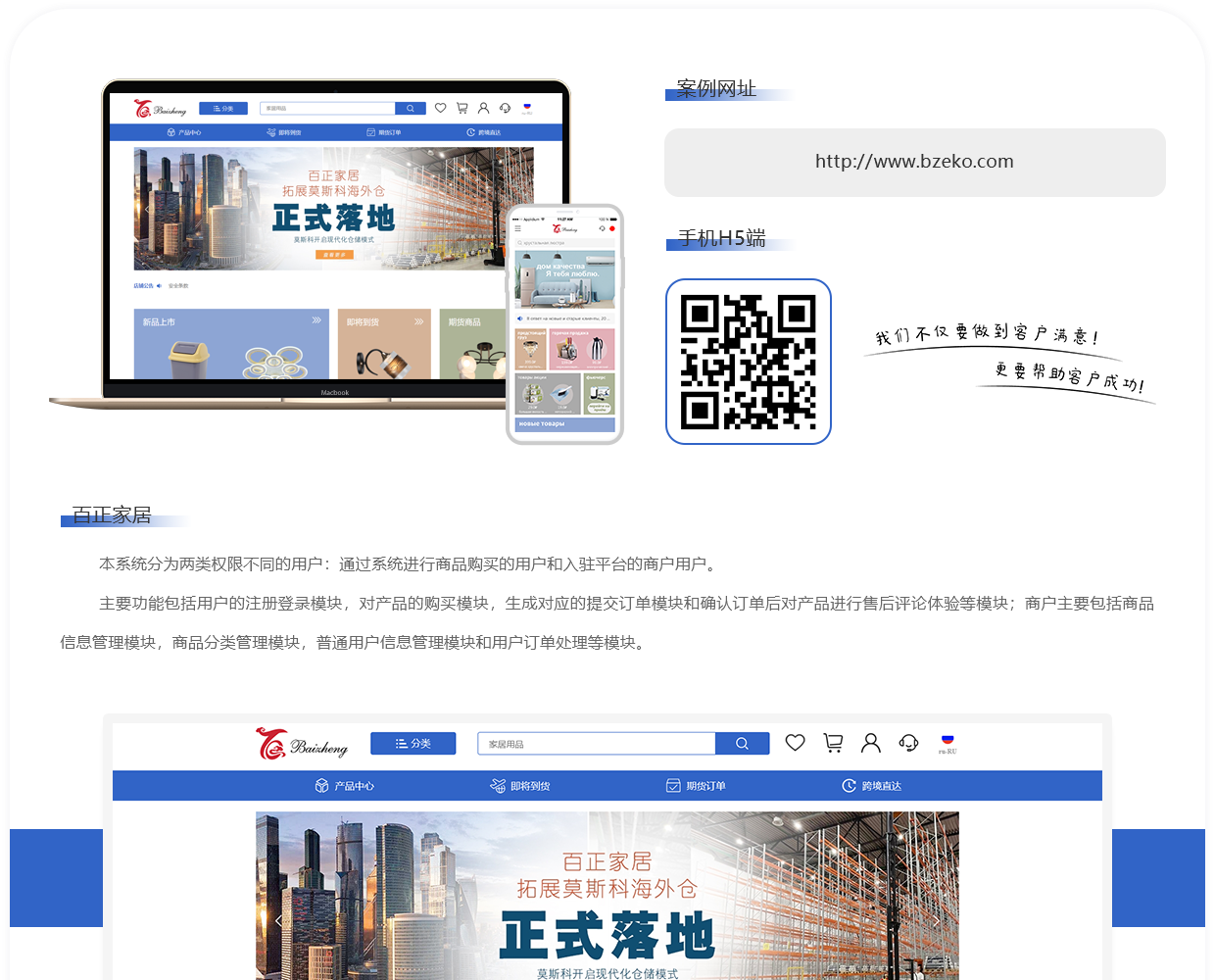This screenshot has height=980, width=1215.
Task: Open the shopping cart icon in the large bottom screenshot
Action: tap(833, 743)
